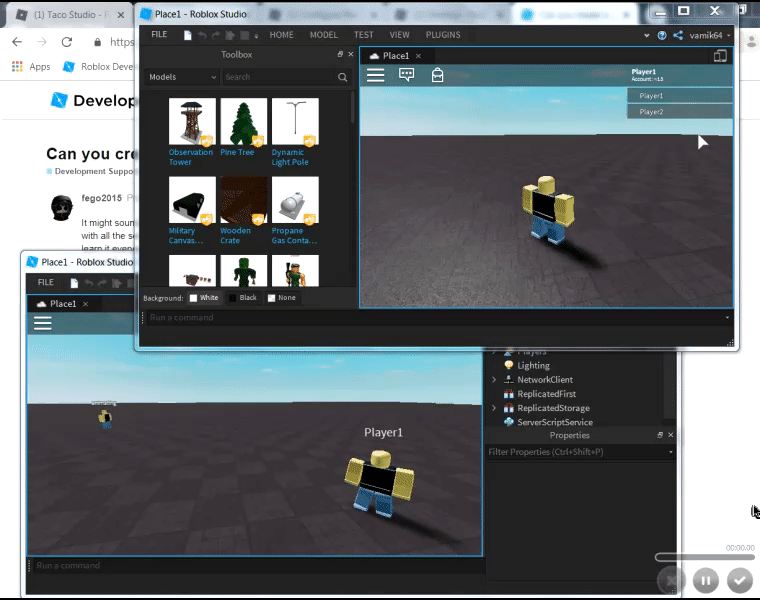Select the Observation Tower model thumbnail
Screen dimensions: 760x600
tap(192, 122)
